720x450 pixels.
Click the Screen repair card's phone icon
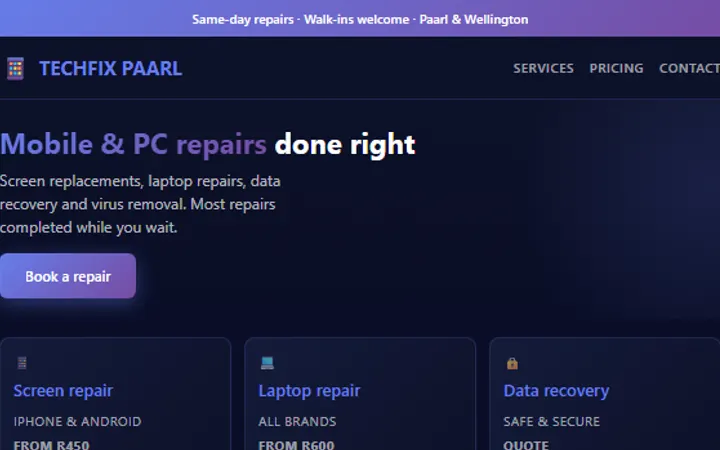click(22, 363)
